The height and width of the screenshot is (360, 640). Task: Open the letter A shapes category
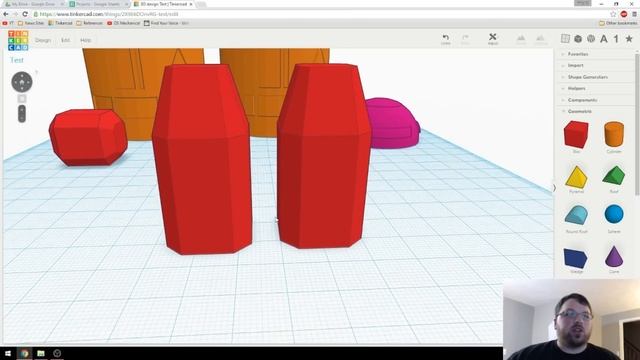point(604,39)
